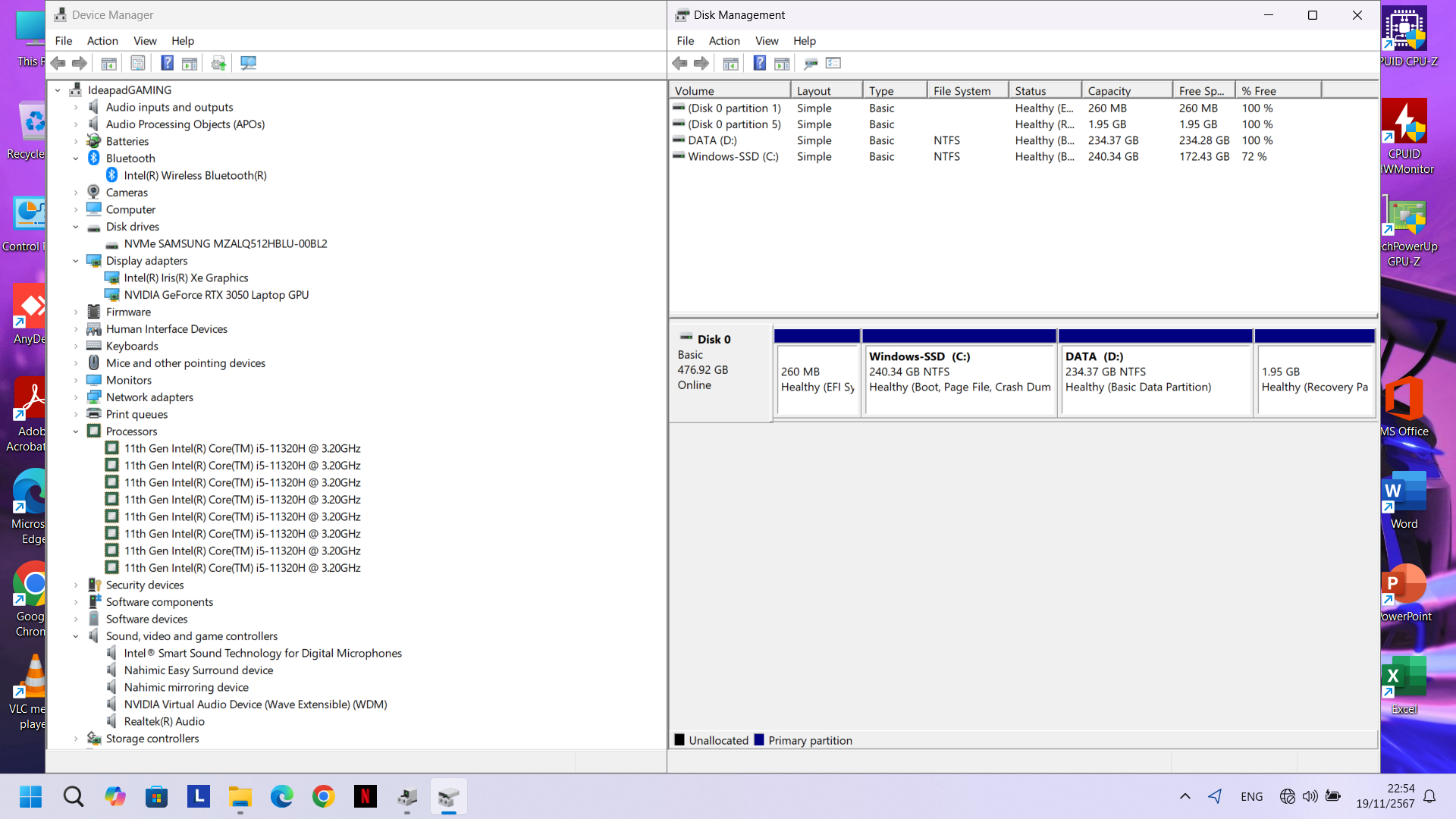This screenshot has width=1456, height=819.
Task: Click Show/Hide Action Pane icon in Device Manager
Action: (x=190, y=63)
